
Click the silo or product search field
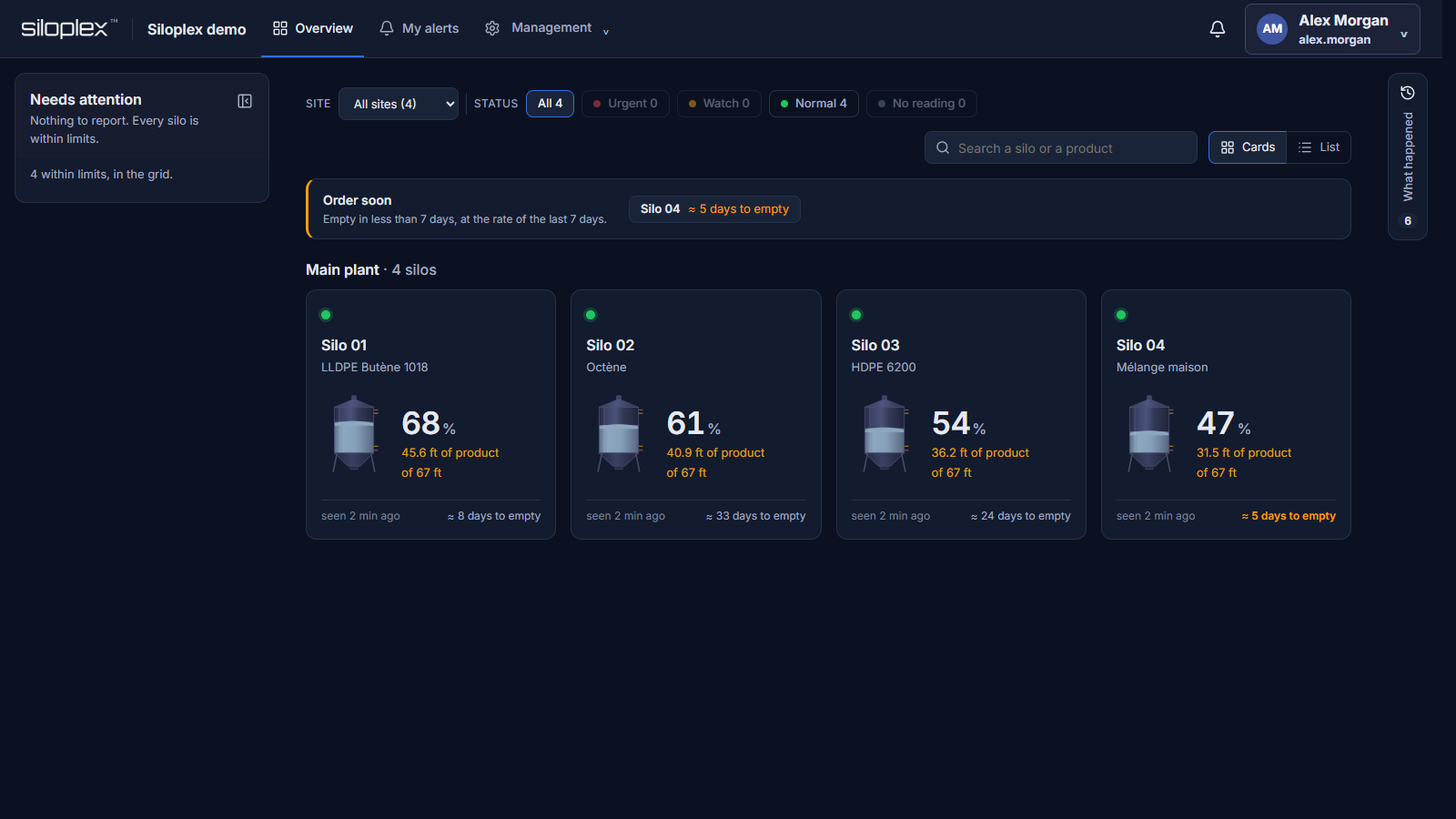point(1061,147)
